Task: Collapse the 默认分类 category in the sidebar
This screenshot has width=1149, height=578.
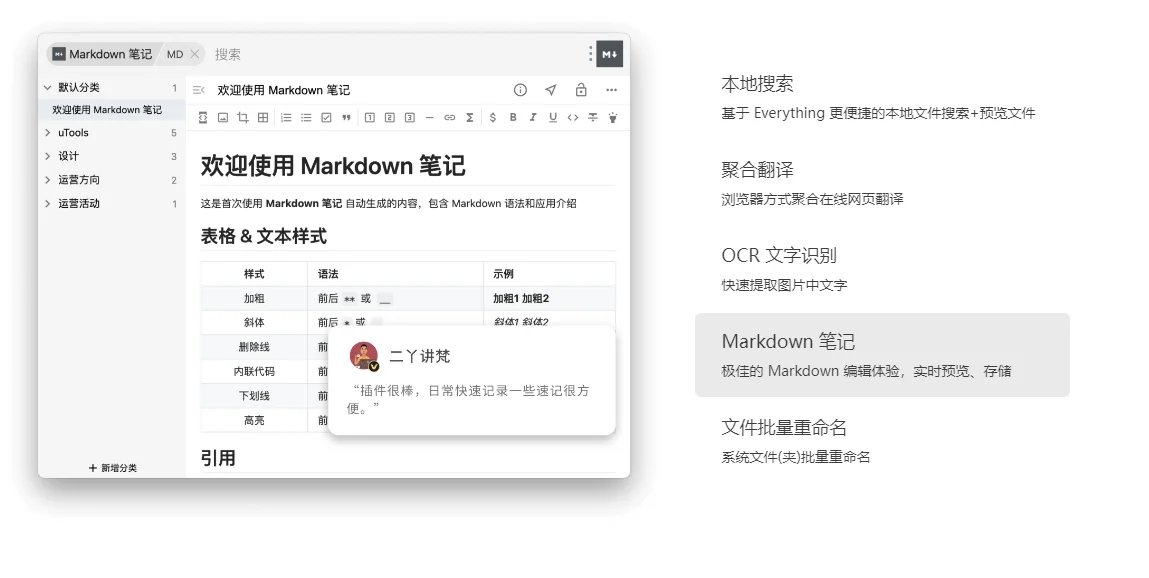Action: pyautogui.click(x=47, y=86)
